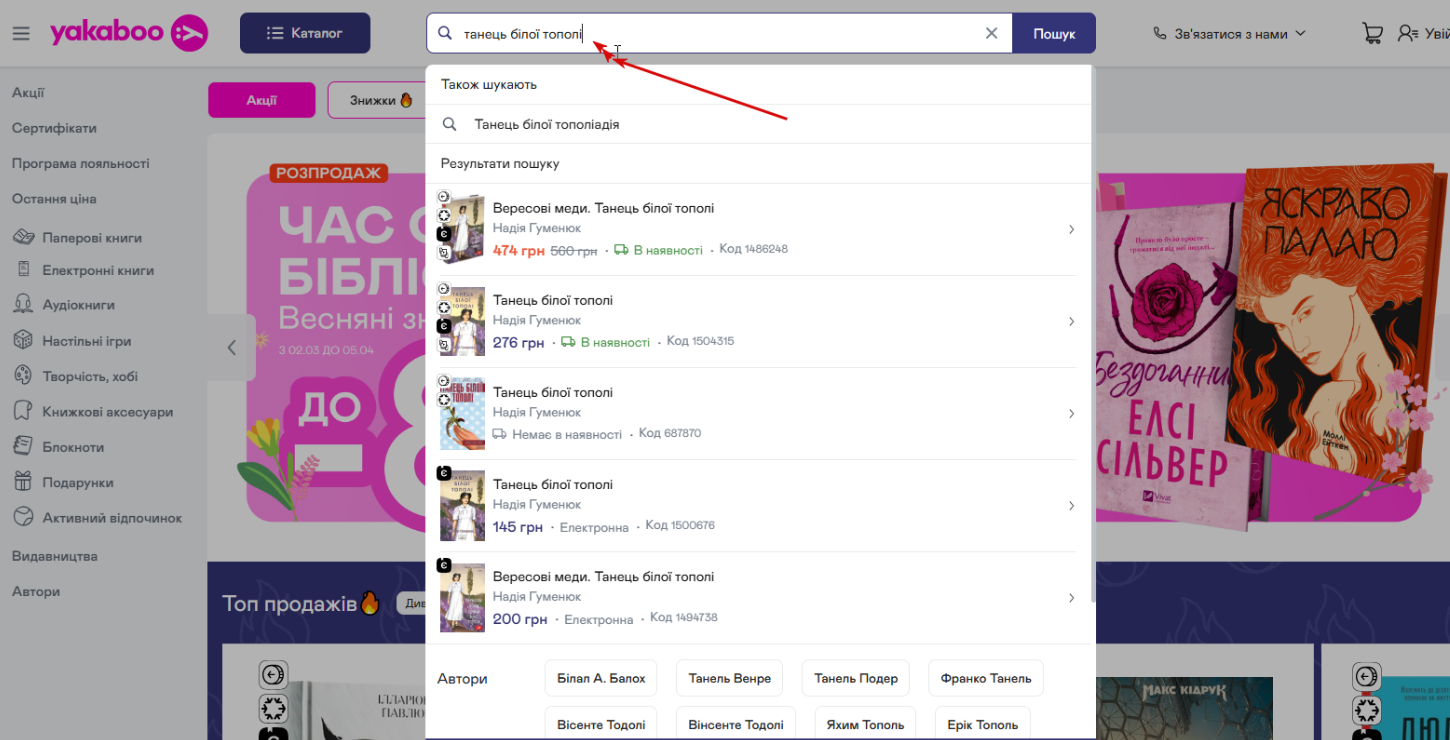Clear the search field with X icon
The height and width of the screenshot is (740, 1450).
tap(991, 33)
